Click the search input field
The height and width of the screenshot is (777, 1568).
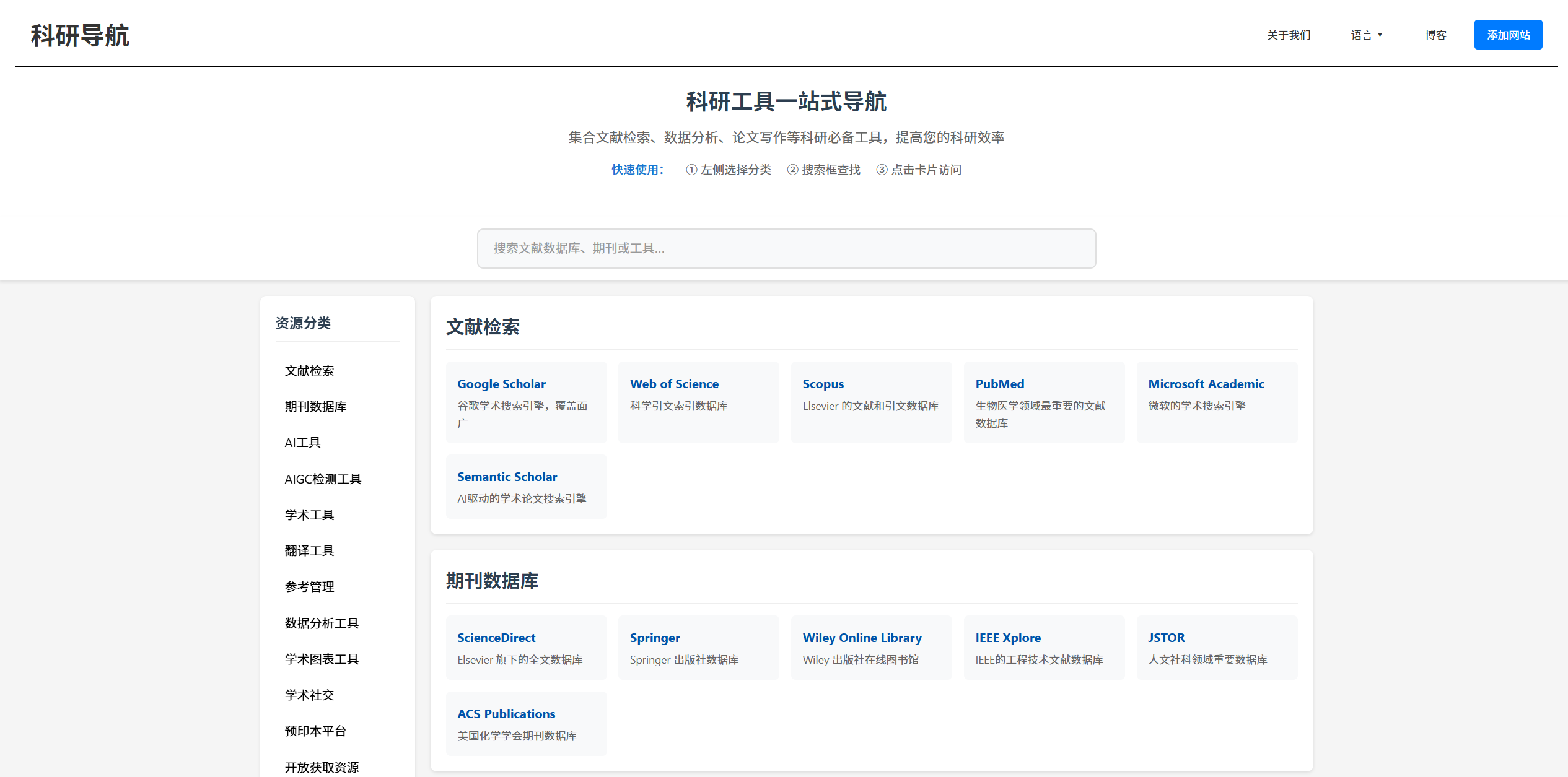coord(786,248)
